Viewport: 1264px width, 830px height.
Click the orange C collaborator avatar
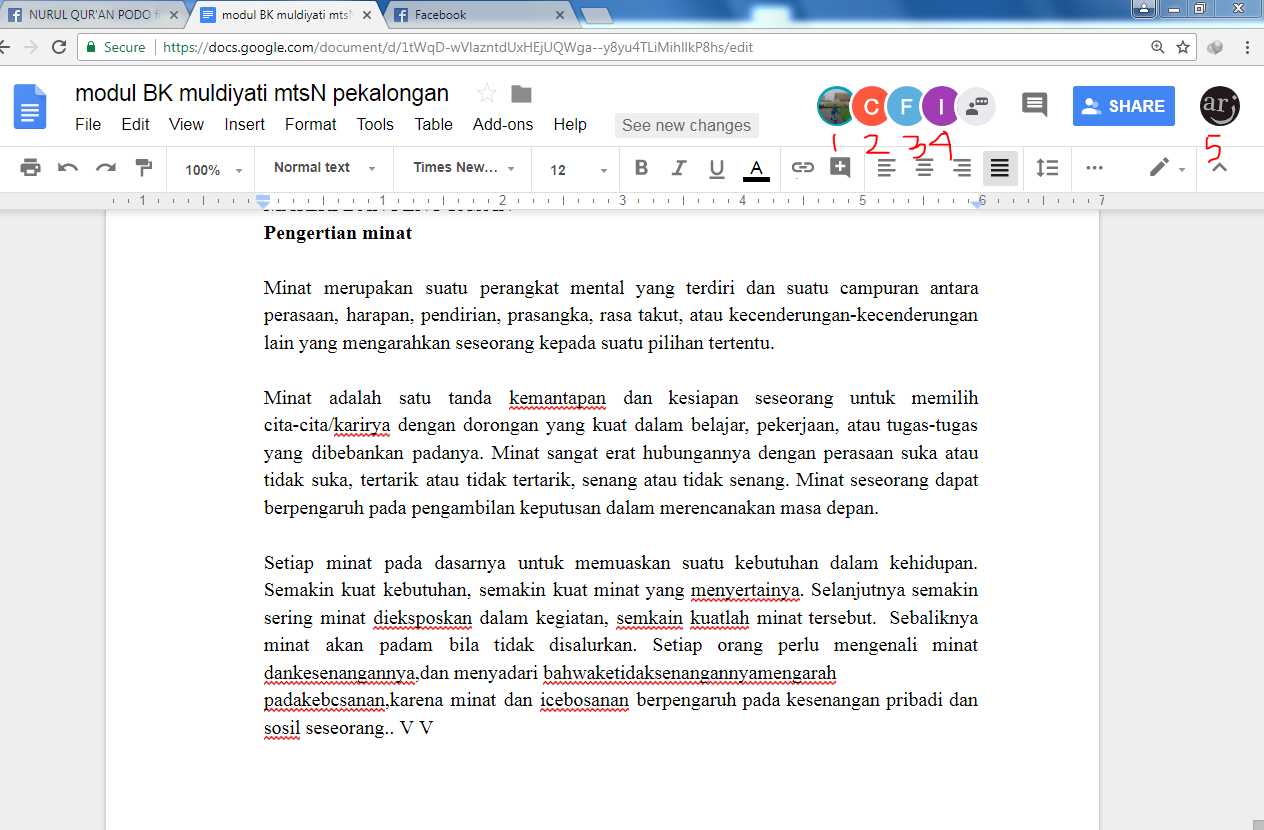pyautogui.click(x=871, y=105)
